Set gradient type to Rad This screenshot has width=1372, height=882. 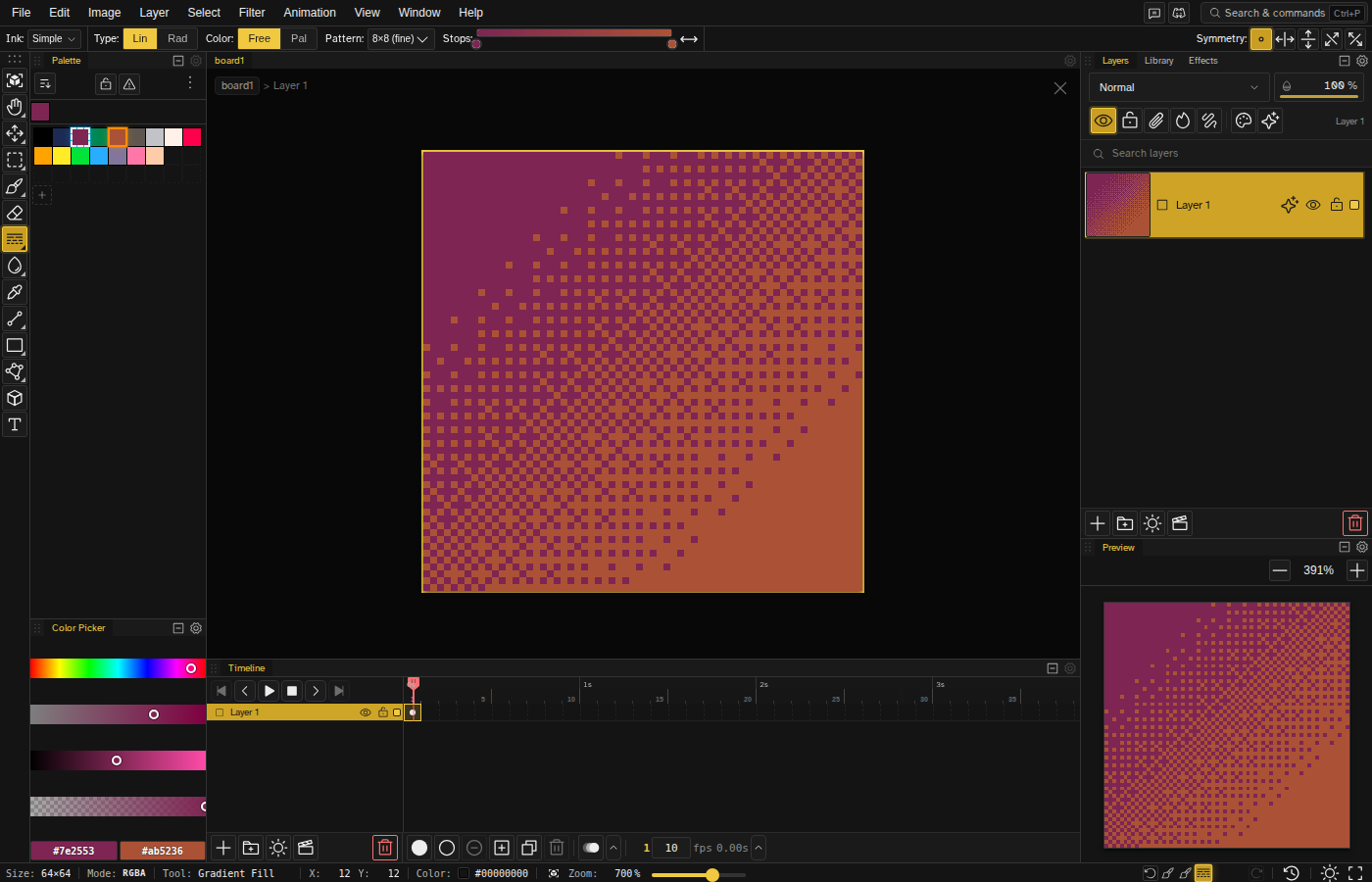tap(177, 38)
